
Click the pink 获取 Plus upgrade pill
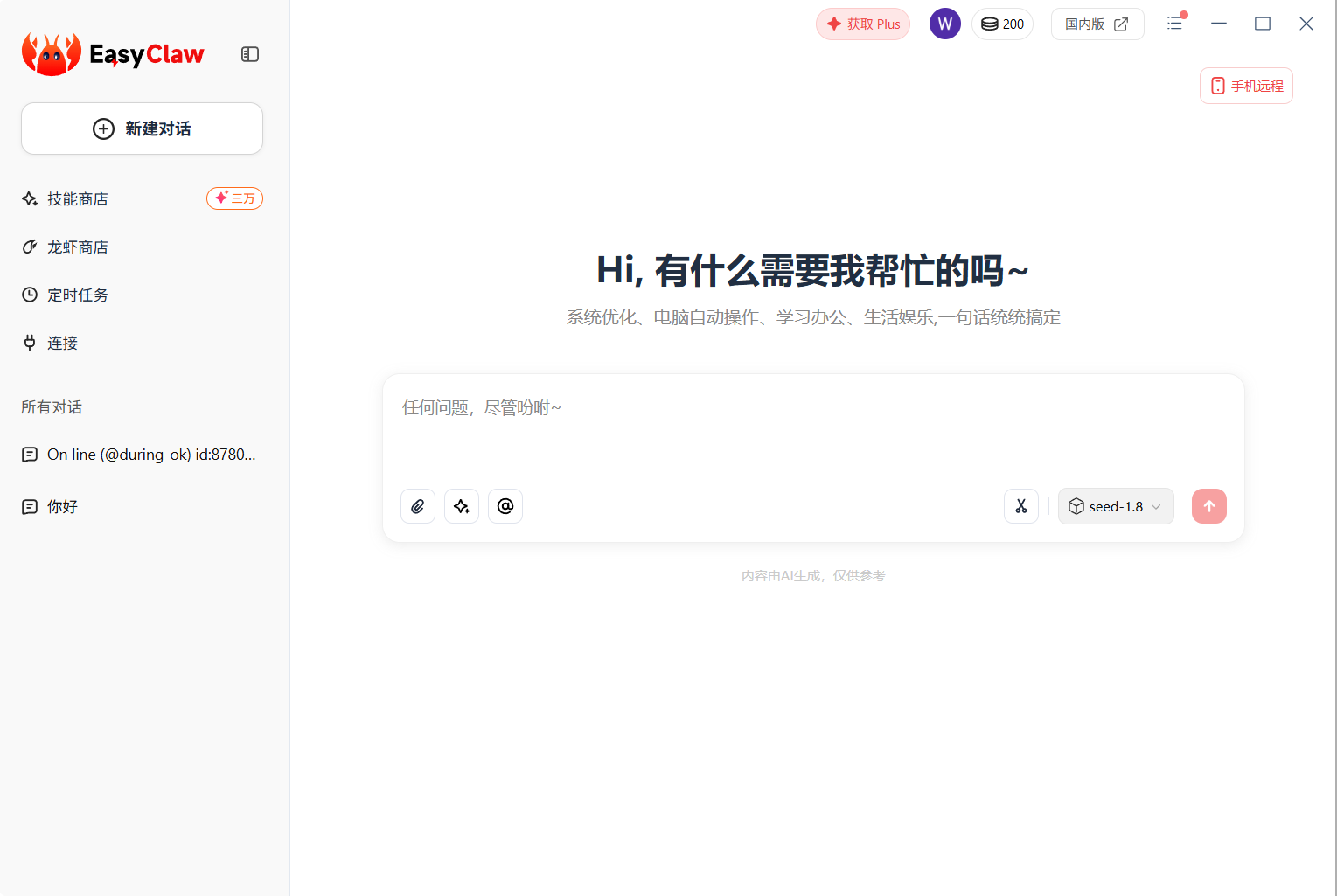click(862, 24)
